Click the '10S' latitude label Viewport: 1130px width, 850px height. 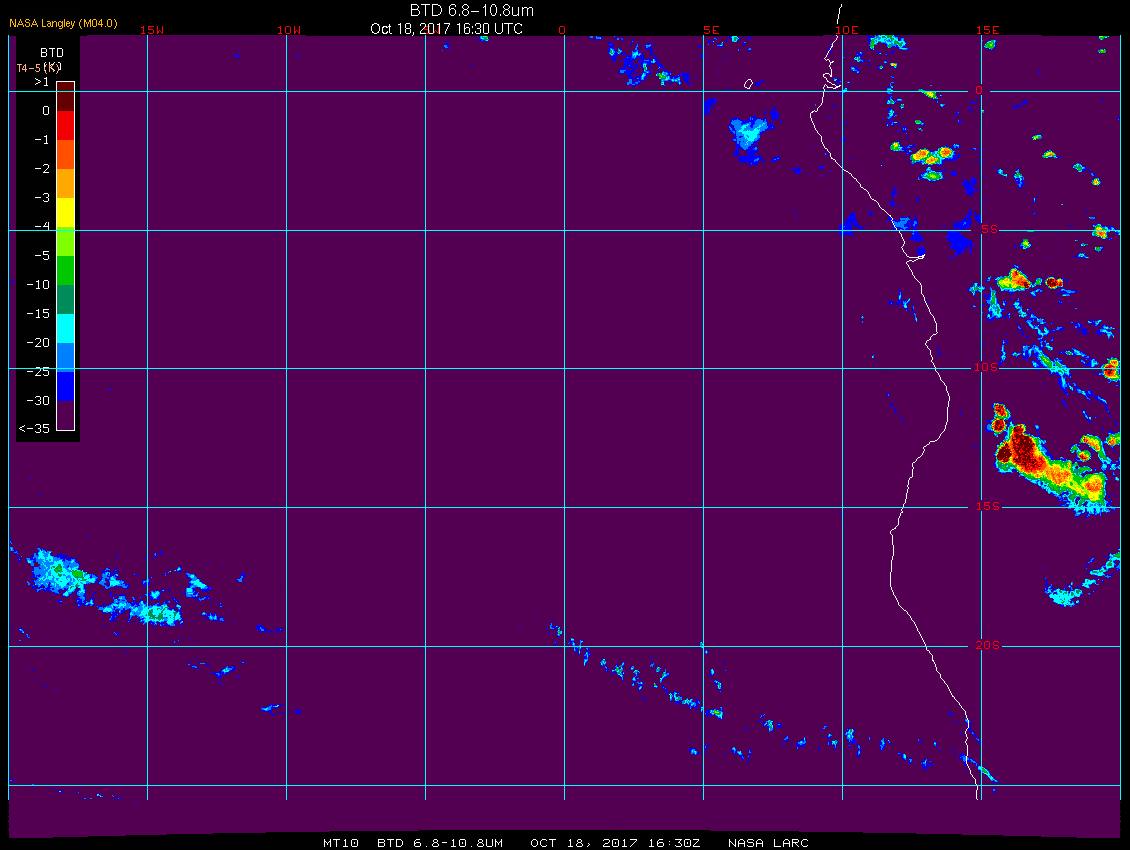point(987,368)
